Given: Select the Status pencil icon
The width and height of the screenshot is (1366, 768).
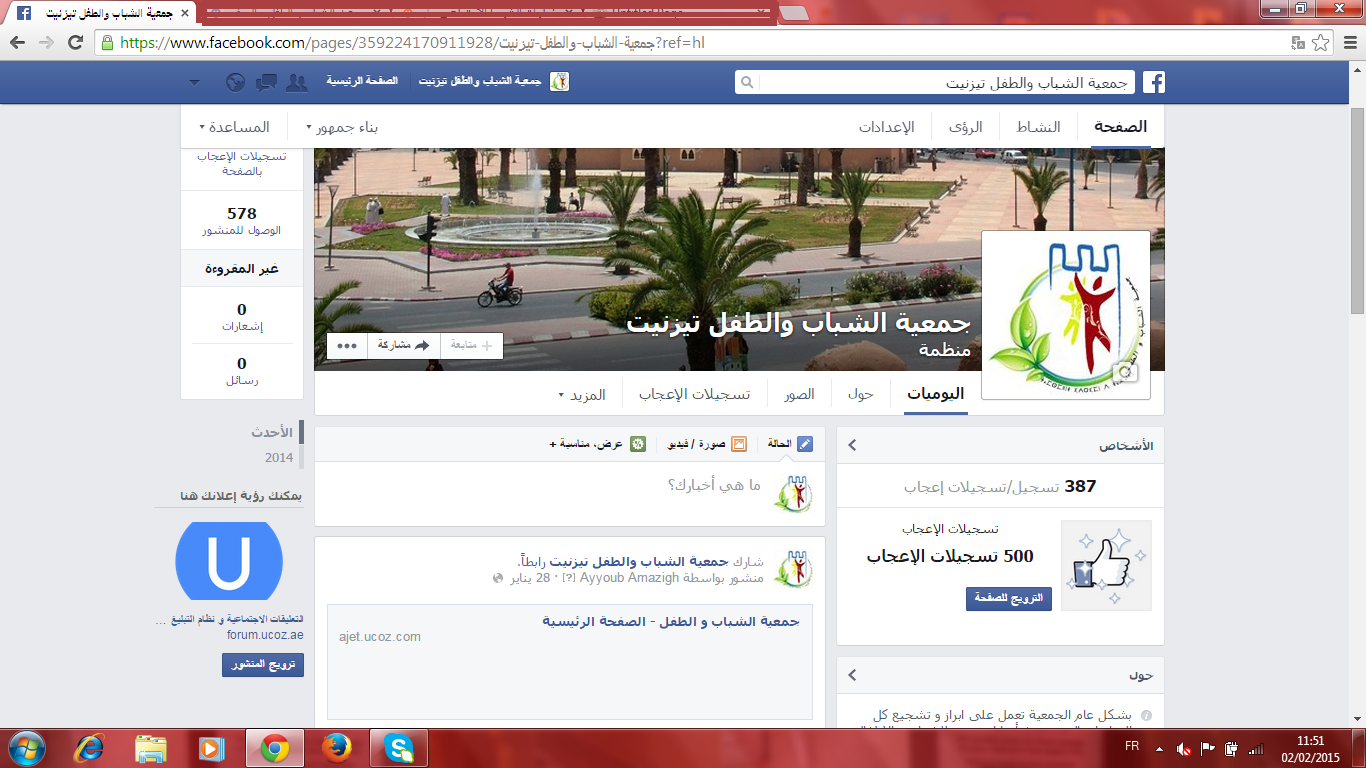Looking at the screenshot, I should 805,444.
